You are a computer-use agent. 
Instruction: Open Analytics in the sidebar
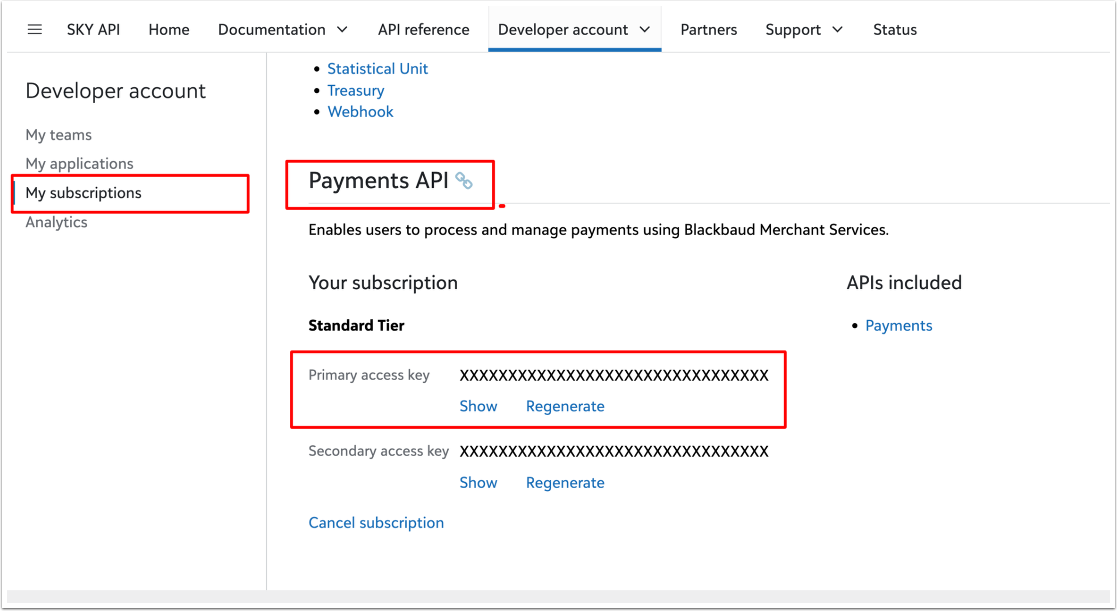[56, 222]
